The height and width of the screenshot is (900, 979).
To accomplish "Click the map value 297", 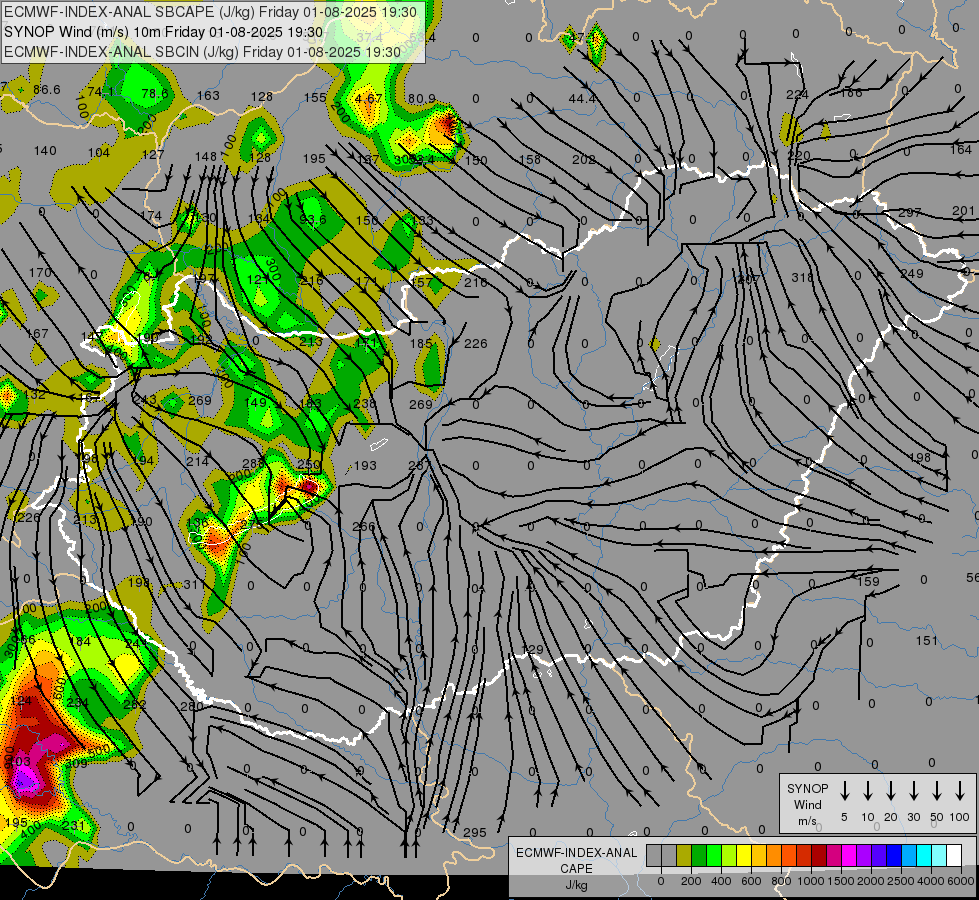I will 910,213.
